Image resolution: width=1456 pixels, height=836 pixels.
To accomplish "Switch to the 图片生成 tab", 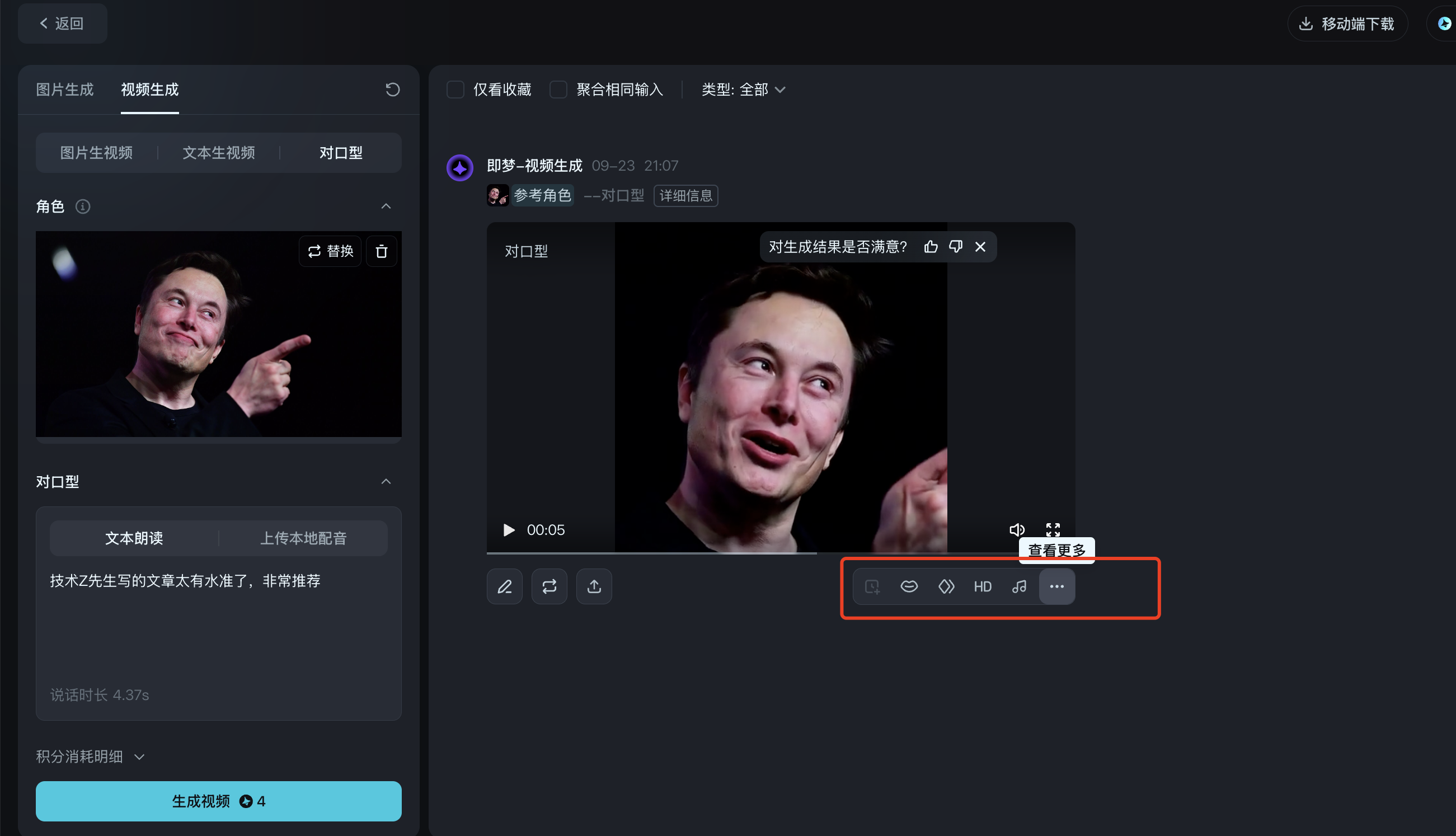I will [x=64, y=90].
